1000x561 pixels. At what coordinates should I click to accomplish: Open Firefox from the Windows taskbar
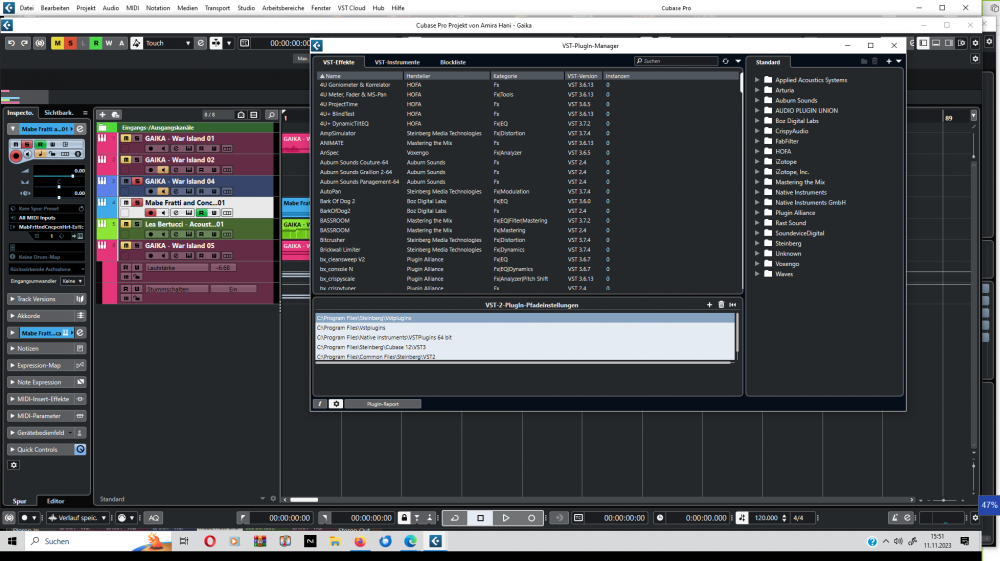coord(360,541)
